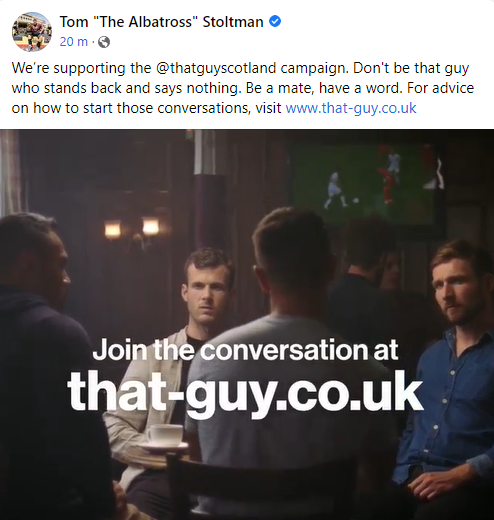The image size is (494, 520).
Task: Click the "Join the conversation at" caption
Action: pos(245,350)
